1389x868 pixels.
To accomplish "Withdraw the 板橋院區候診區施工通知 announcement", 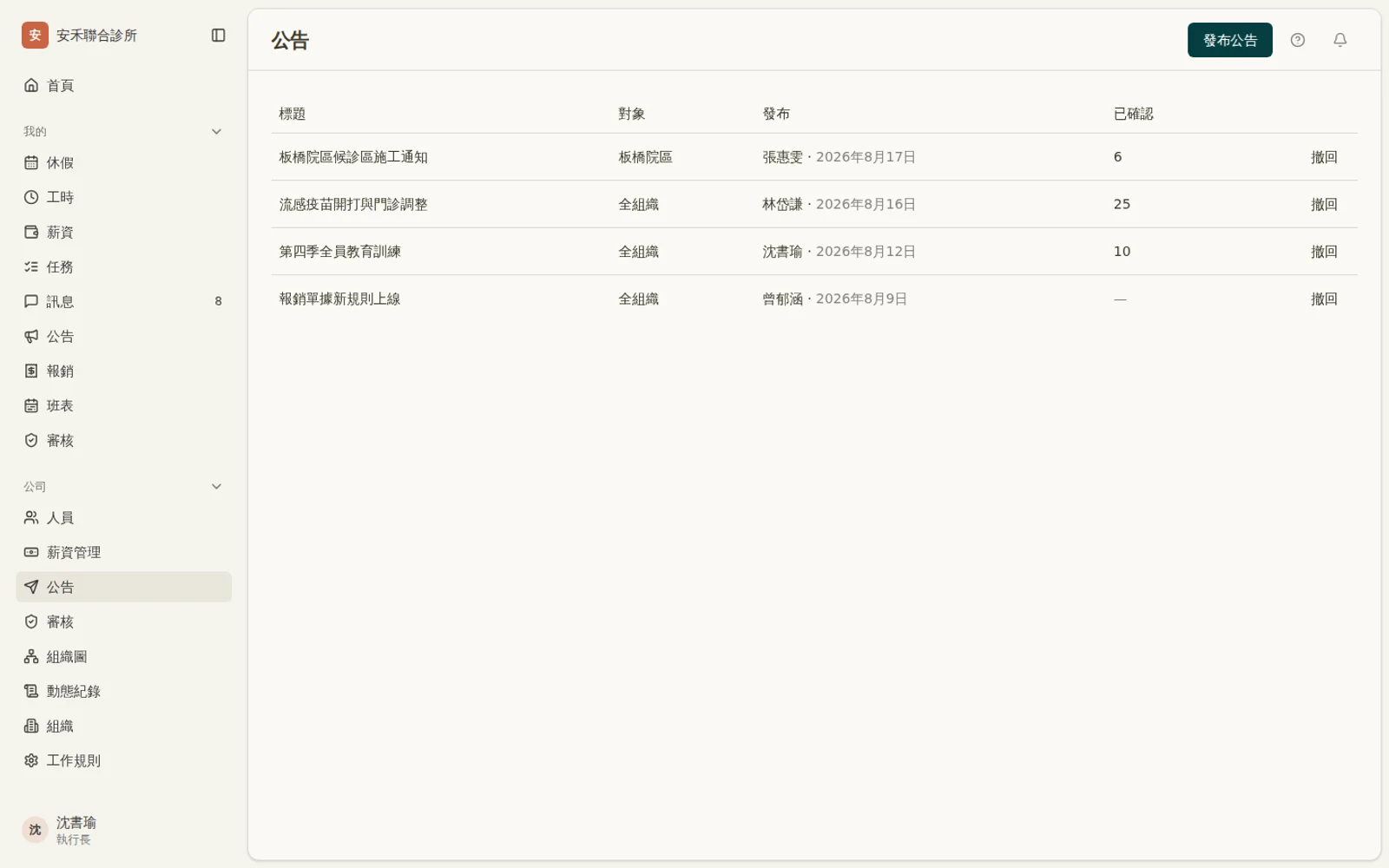I will point(1323,157).
